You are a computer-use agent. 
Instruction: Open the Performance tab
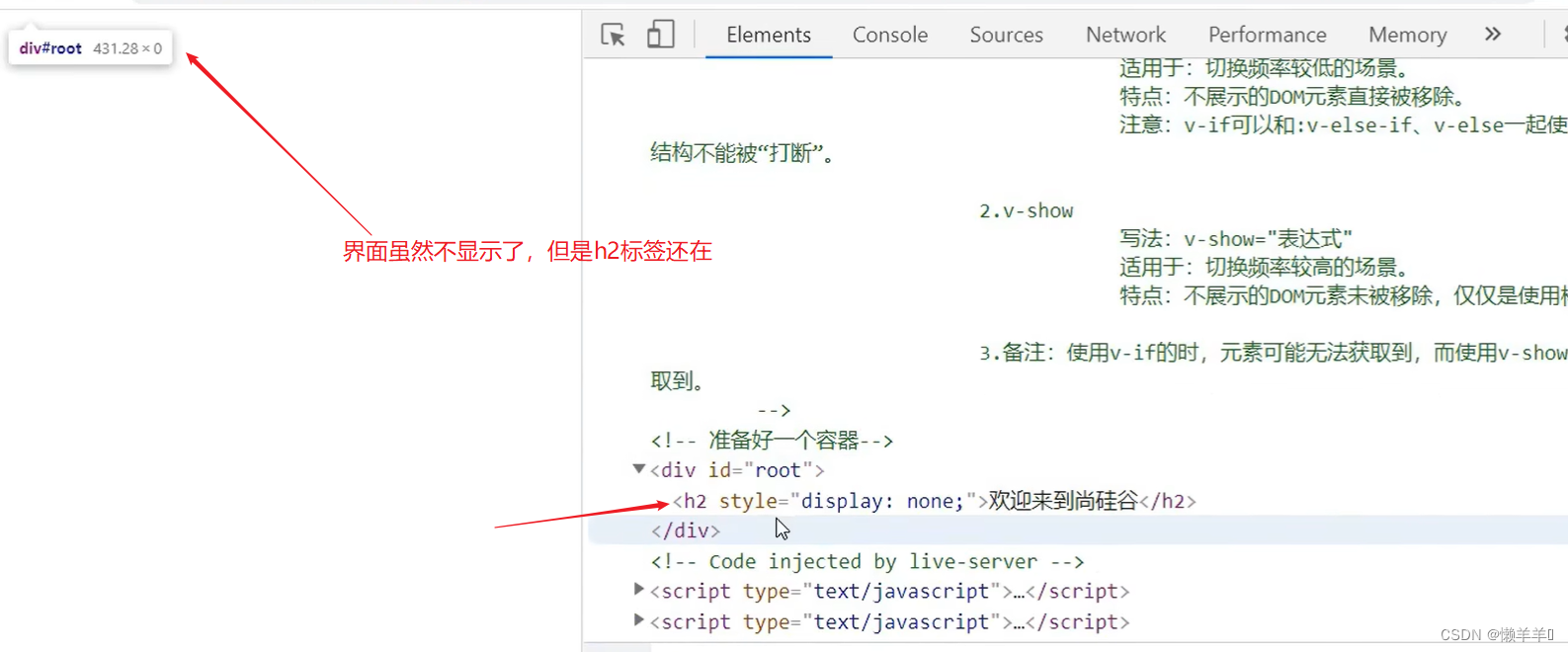pyautogui.click(x=1267, y=35)
